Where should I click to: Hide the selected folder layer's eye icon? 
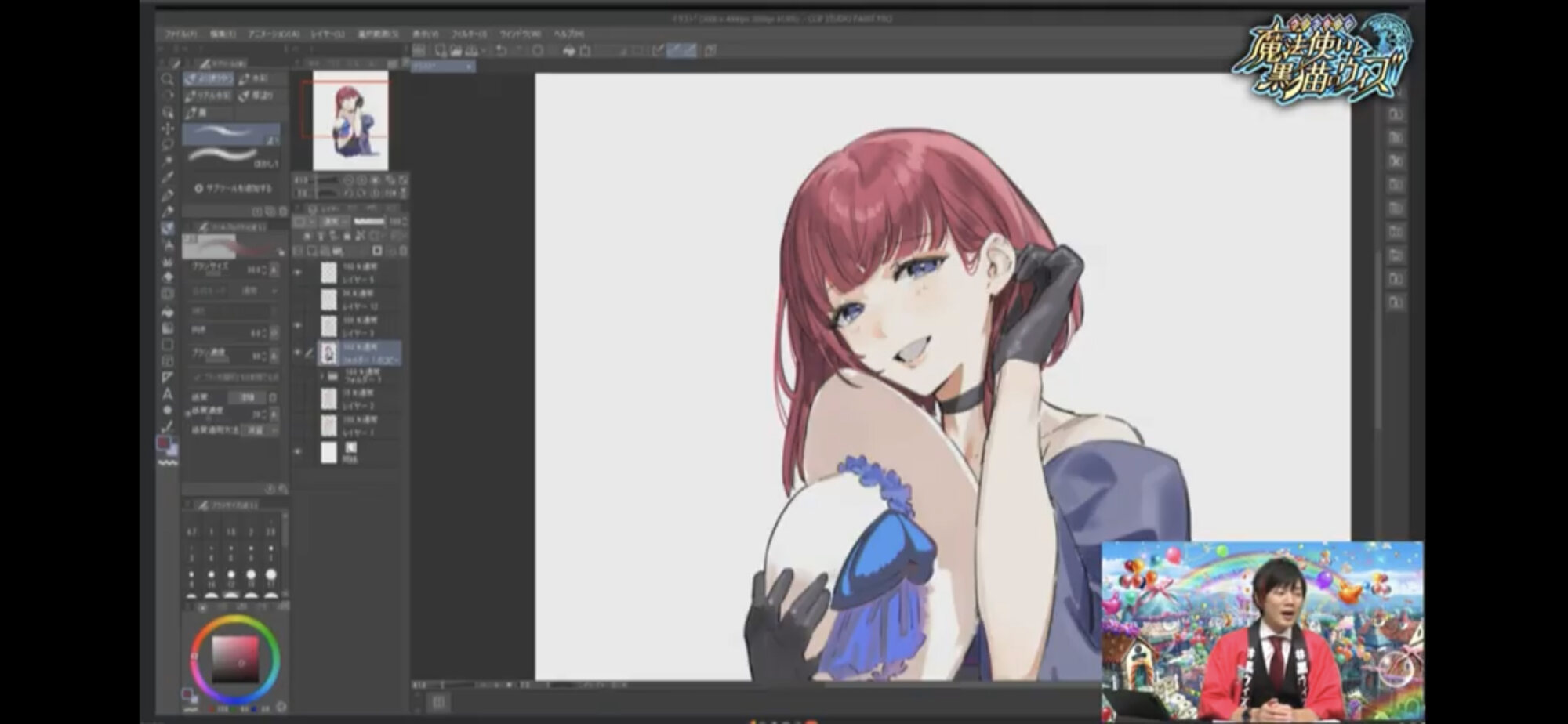click(x=298, y=353)
